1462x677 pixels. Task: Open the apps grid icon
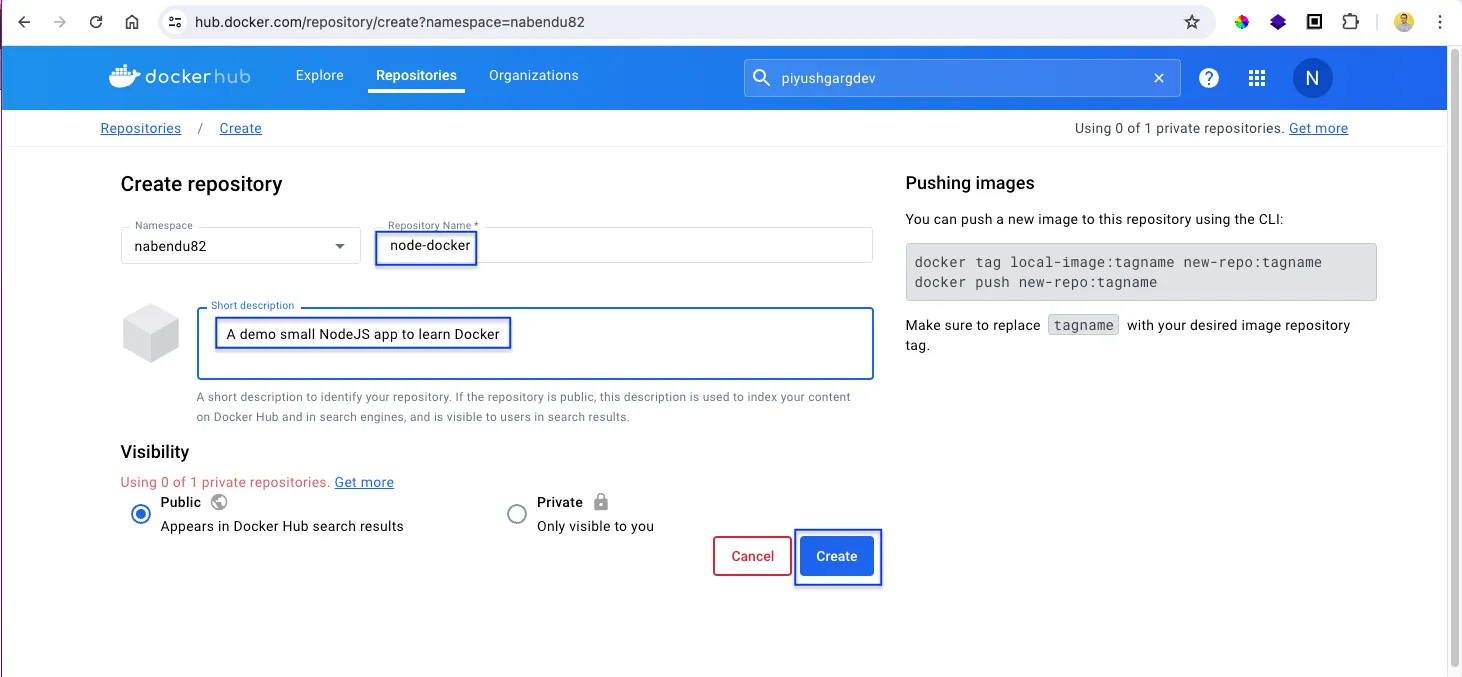click(x=1257, y=78)
